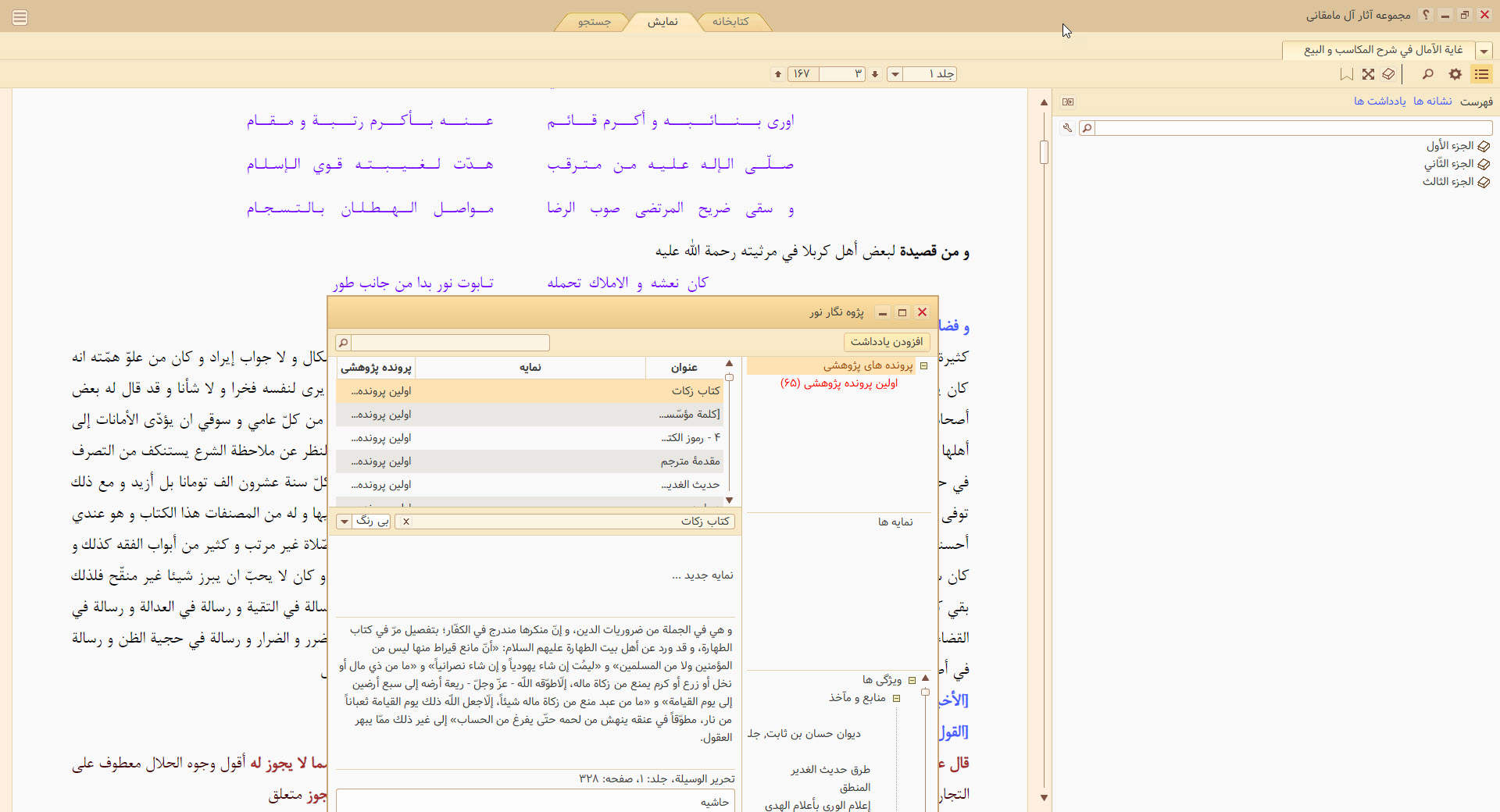This screenshot has width=1500, height=812.
Task: Click the نمایه ها section label
Action: (895, 522)
